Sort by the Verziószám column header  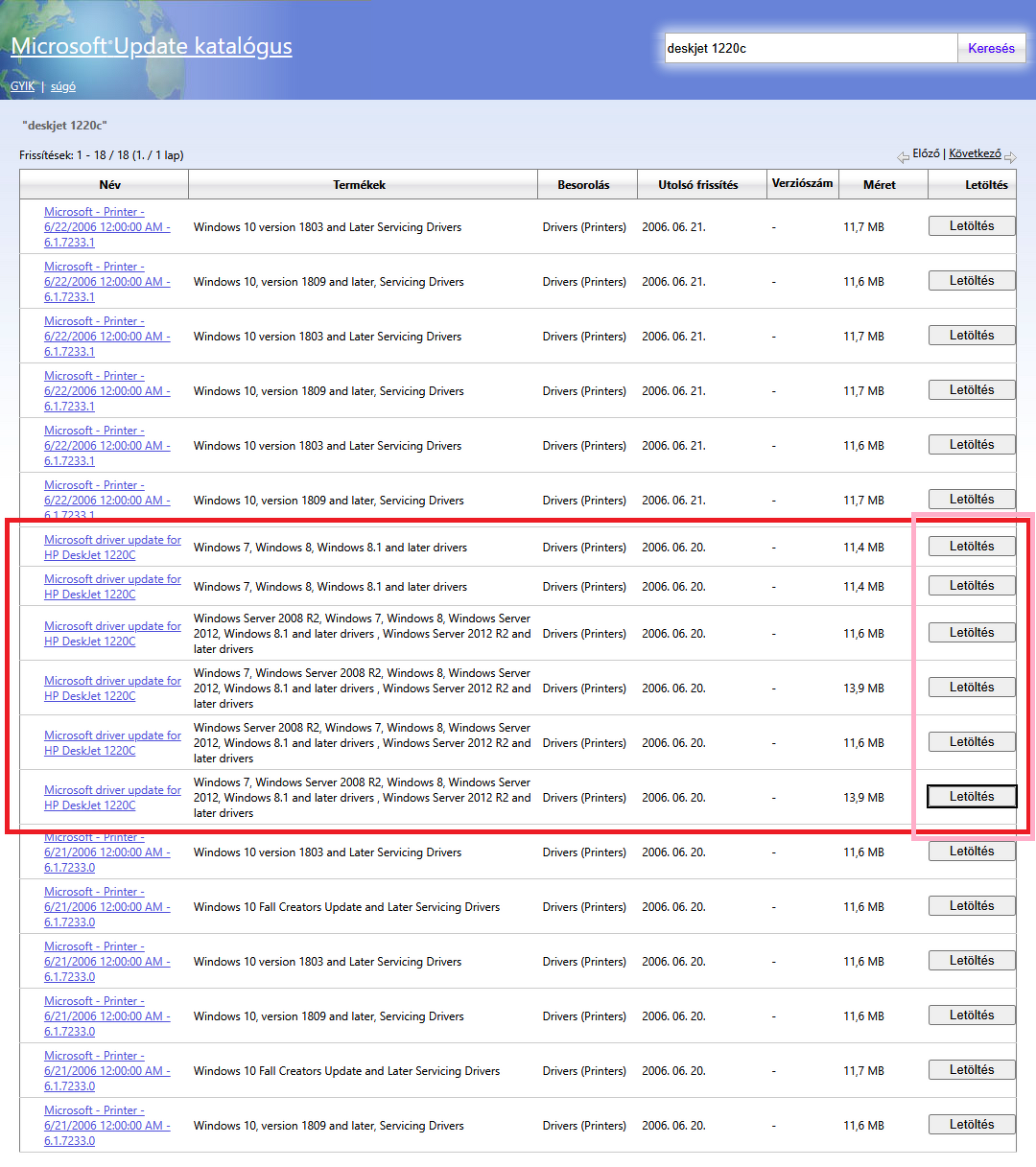coord(803,184)
